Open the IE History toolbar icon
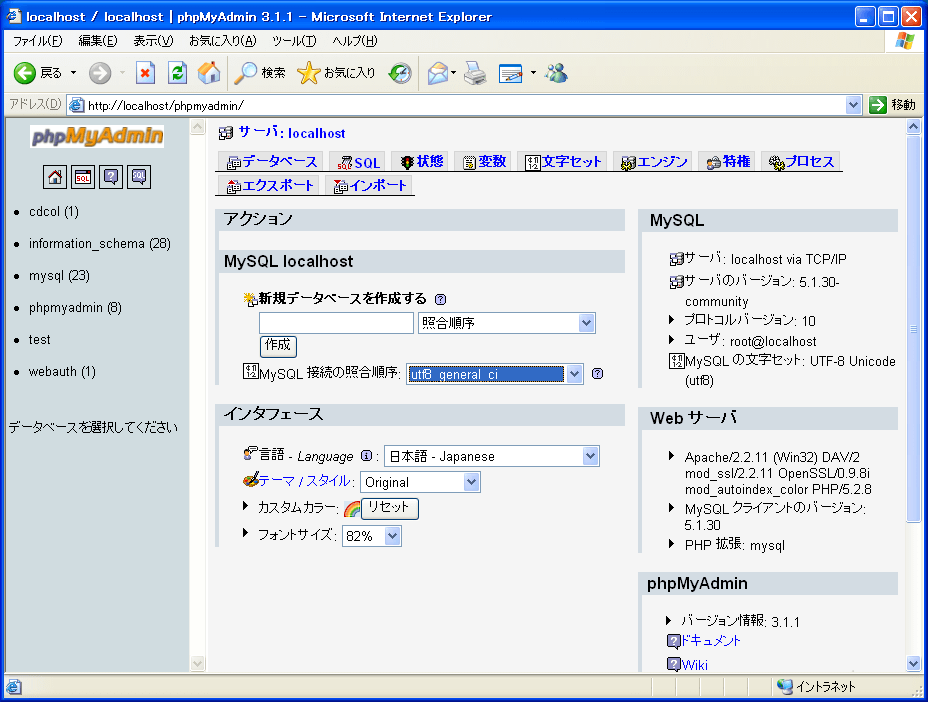 (x=400, y=73)
